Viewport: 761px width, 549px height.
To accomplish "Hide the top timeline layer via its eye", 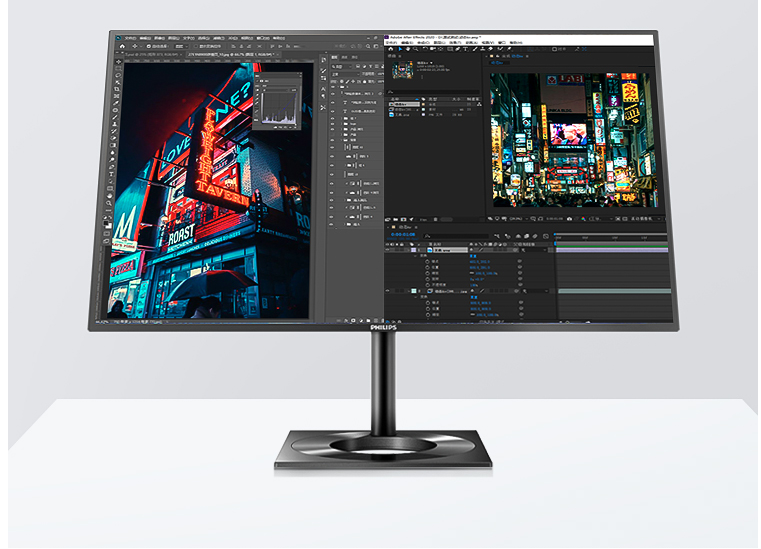I will [387, 250].
